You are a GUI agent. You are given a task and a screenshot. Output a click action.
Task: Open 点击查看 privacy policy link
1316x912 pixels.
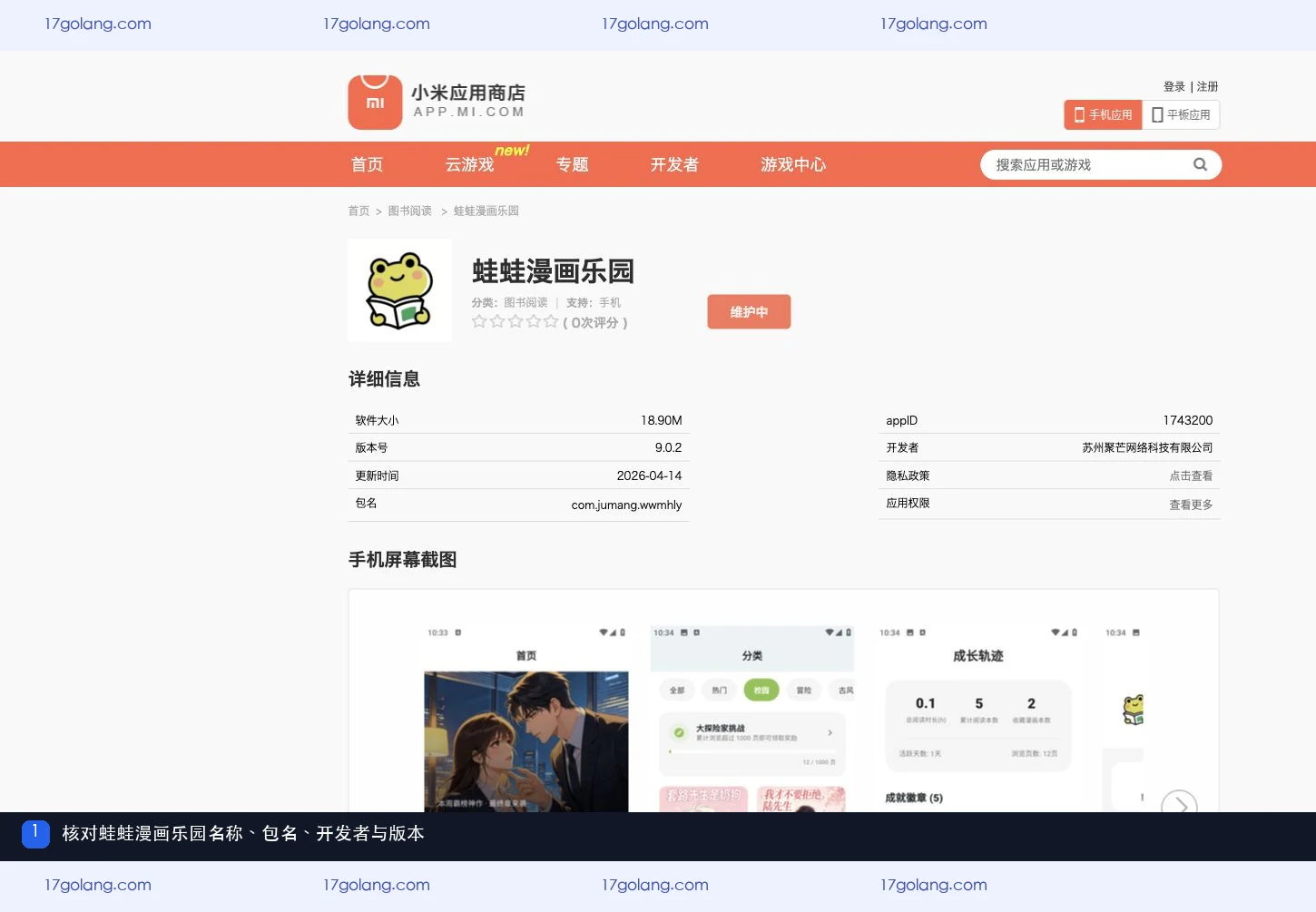coord(1191,476)
